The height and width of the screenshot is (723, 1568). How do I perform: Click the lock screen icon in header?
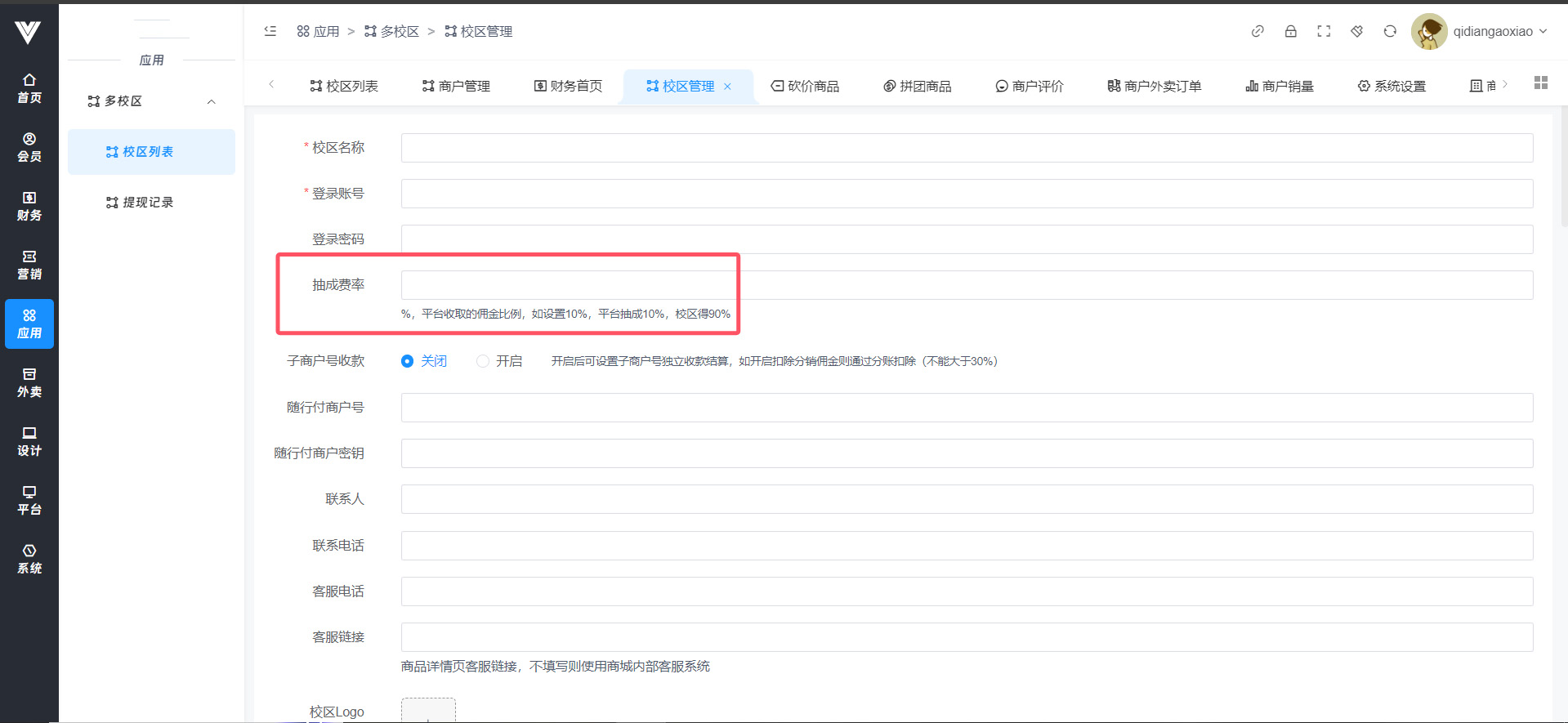coord(1290,31)
